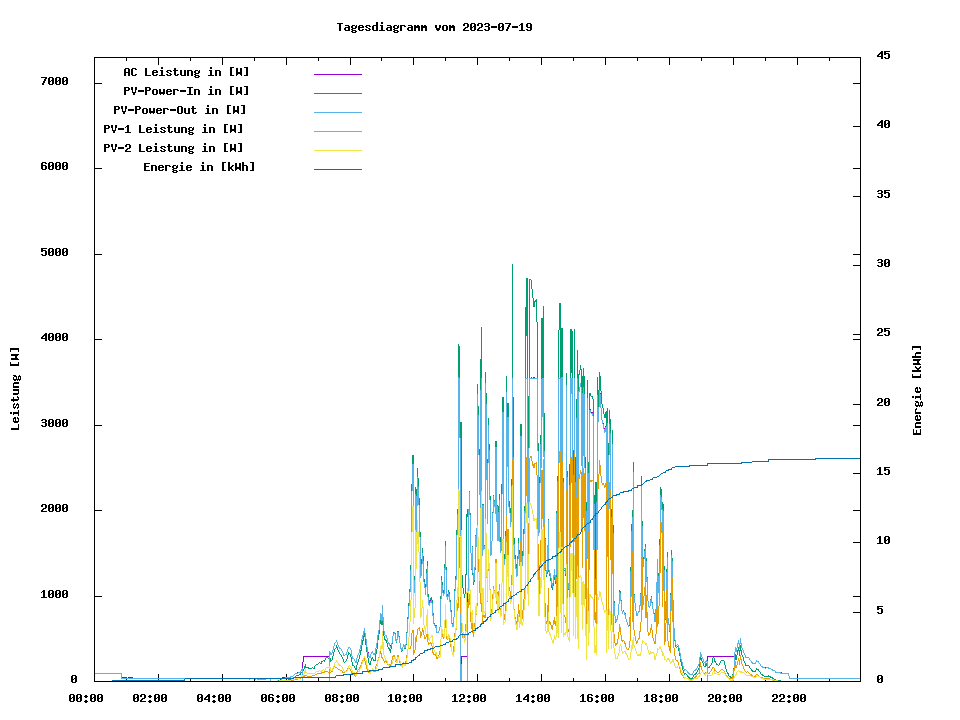
Task: Pick the PV-2 Leistung legend entry
Action: pyautogui.click(x=174, y=148)
